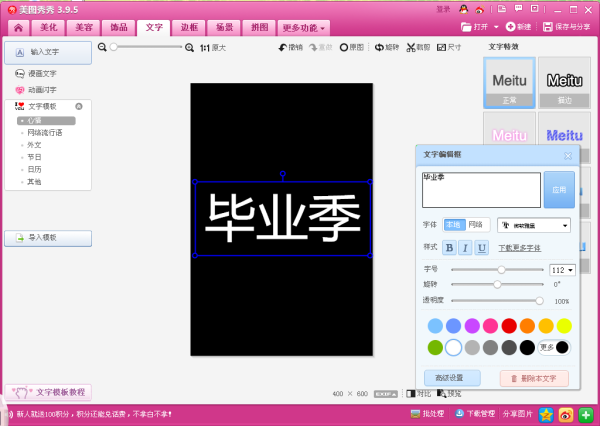Go to the home tab icon
Viewport: 600px width, 426px height.
pos(18,28)
